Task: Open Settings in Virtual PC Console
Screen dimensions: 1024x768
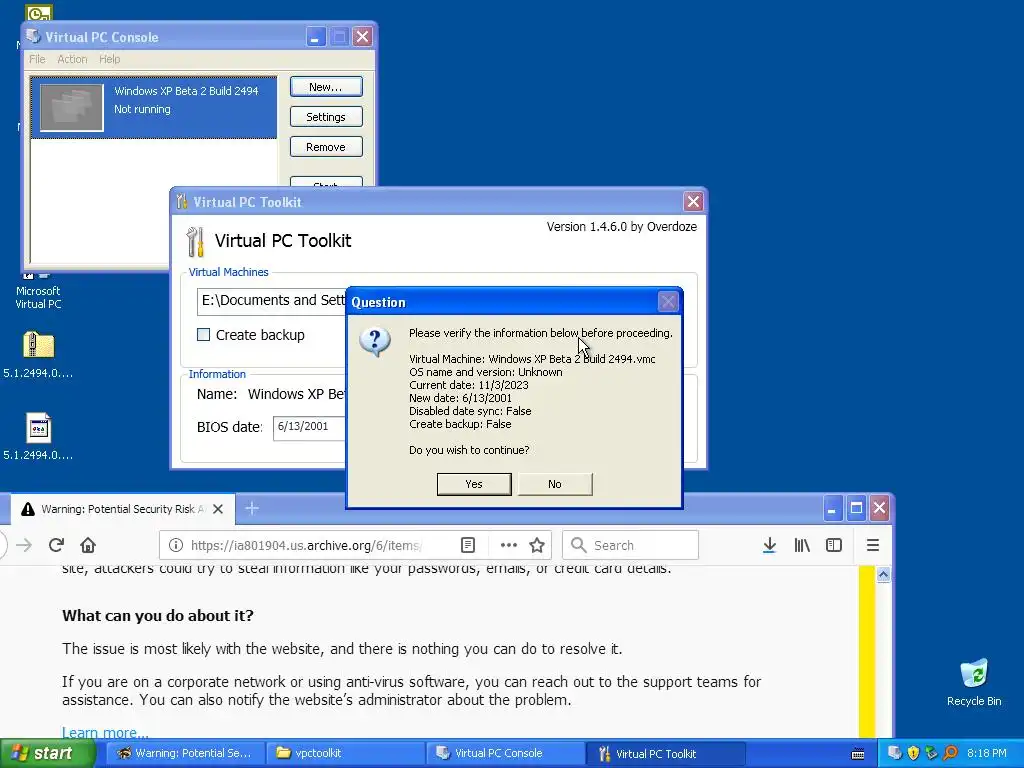Action: coord(326,117)
